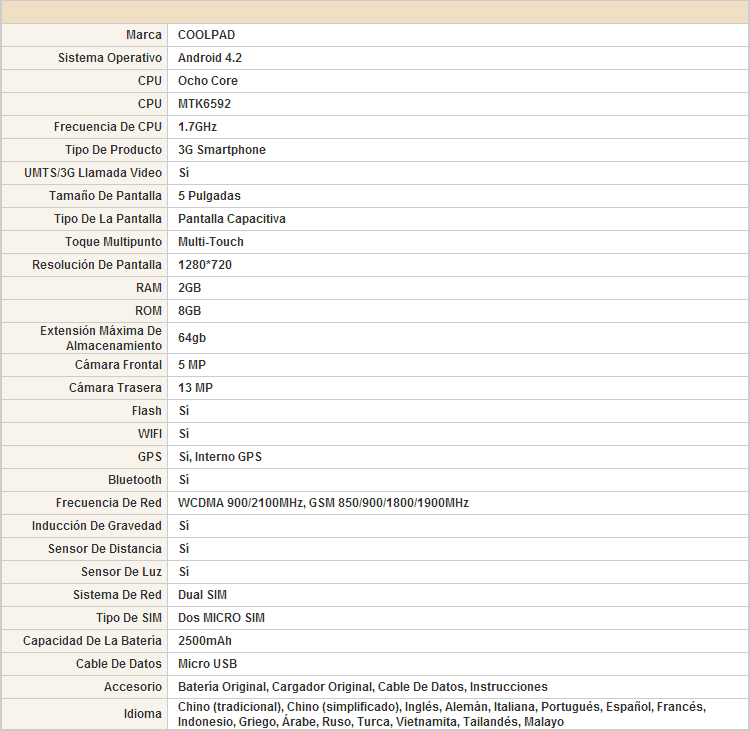
Task: Click the 'Cable De Datos' label
Action: pos(119,663)
